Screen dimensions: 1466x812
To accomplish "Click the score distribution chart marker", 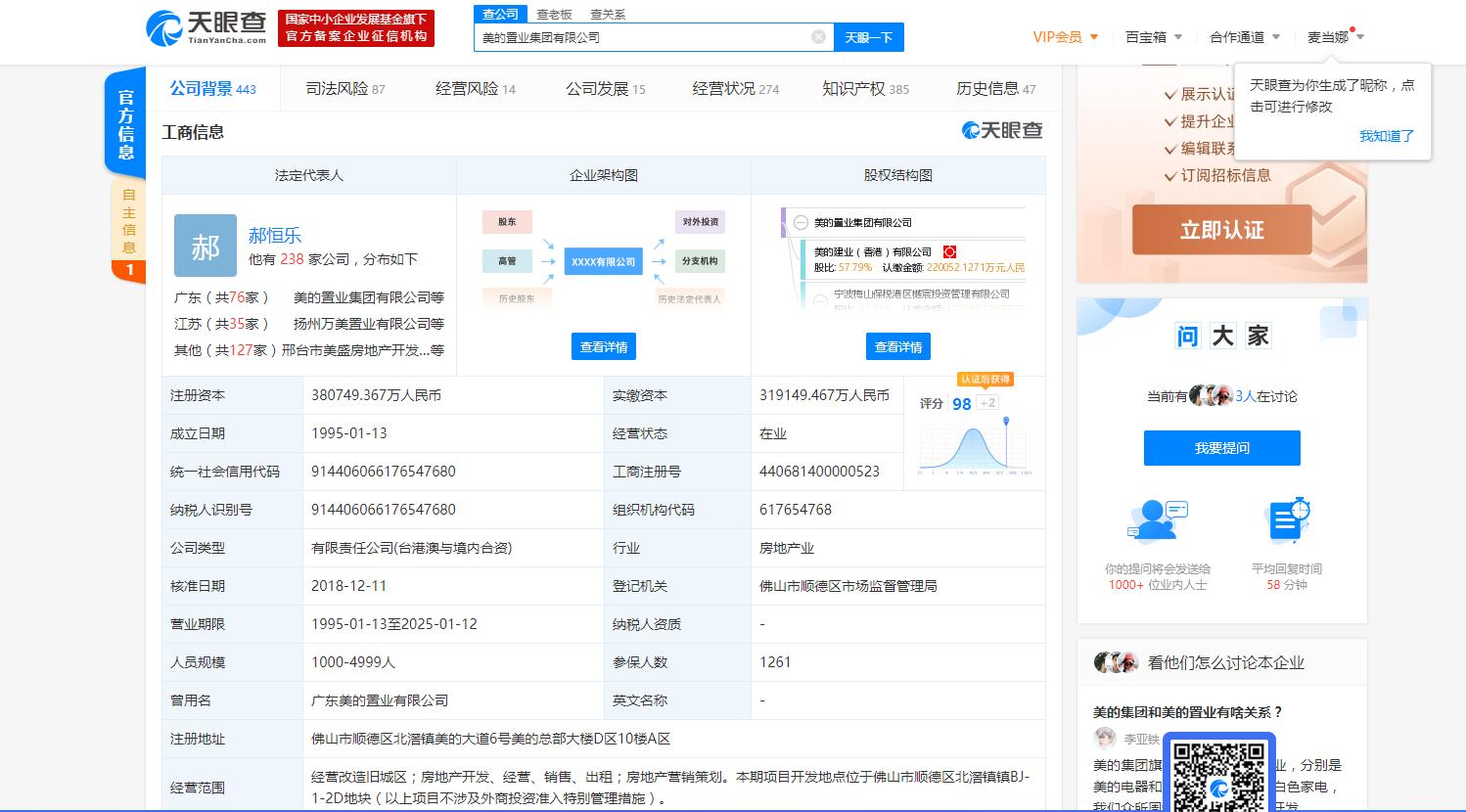I will click(1005, 422).
